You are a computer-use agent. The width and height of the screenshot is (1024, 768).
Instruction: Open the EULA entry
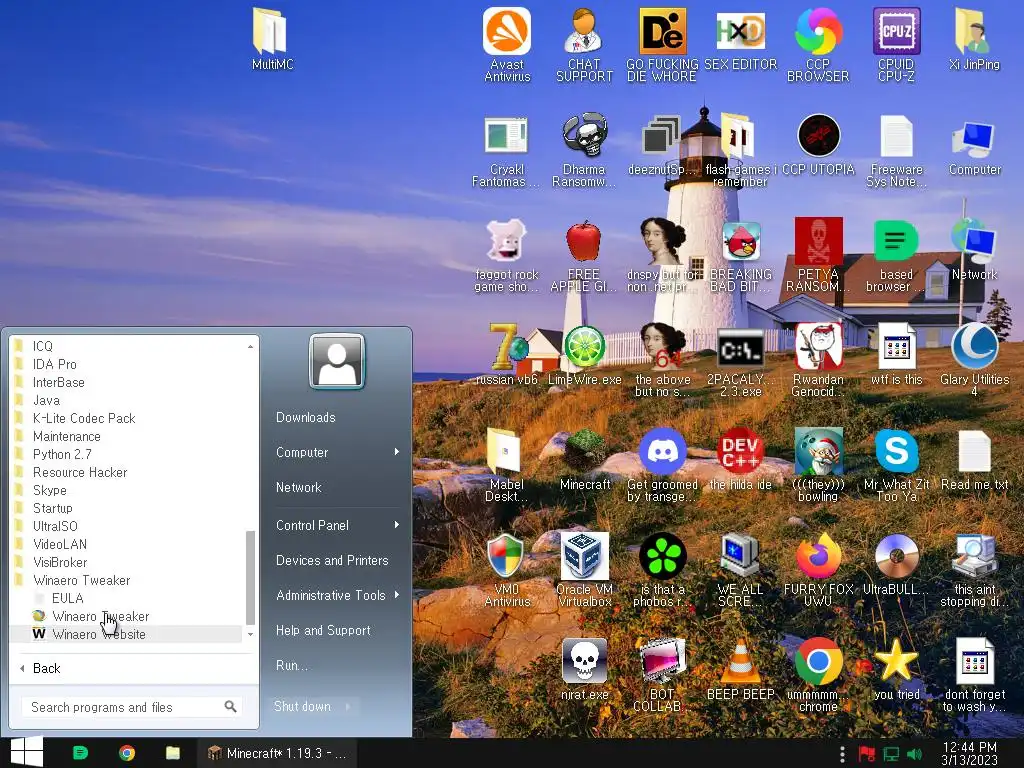[67, 598]
